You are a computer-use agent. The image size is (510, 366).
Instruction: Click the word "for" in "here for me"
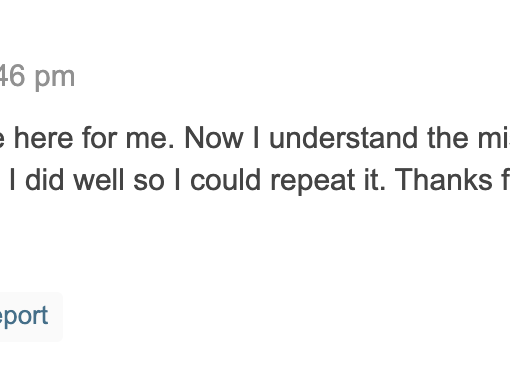(99, 138)
